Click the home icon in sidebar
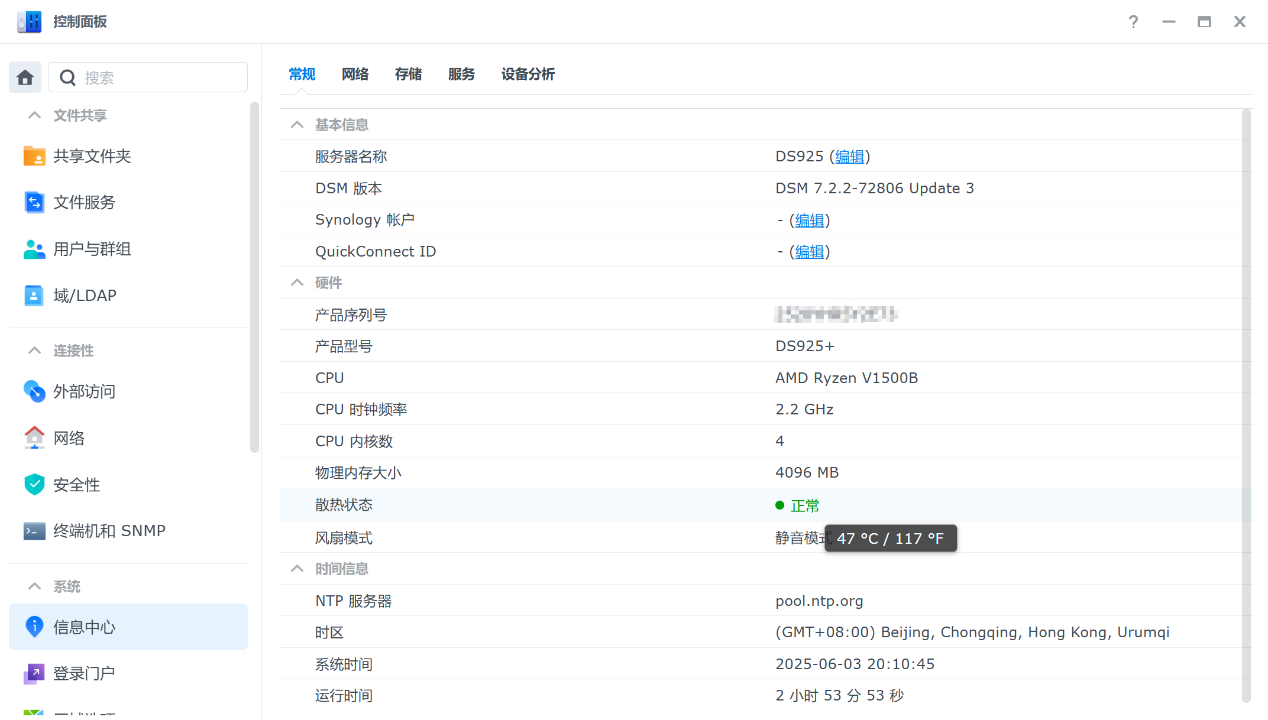 (x=25, y=77)
